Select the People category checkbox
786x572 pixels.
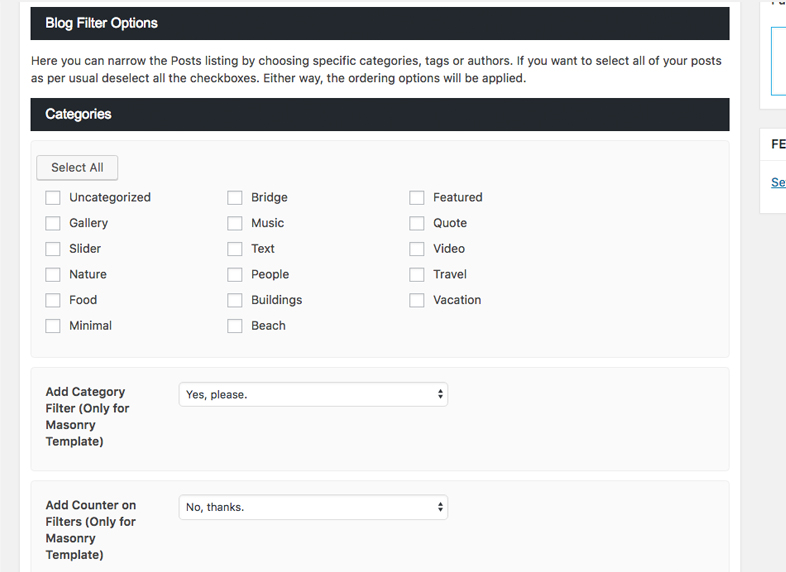pos(235,274)
